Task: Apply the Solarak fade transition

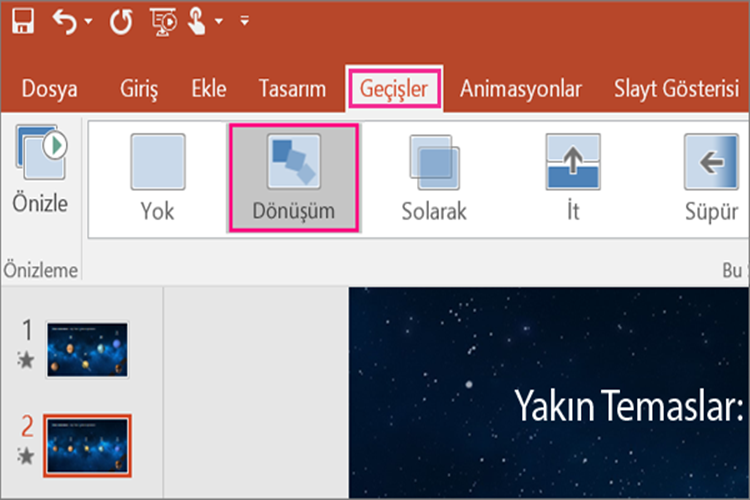Action: [x=434, y=178]
